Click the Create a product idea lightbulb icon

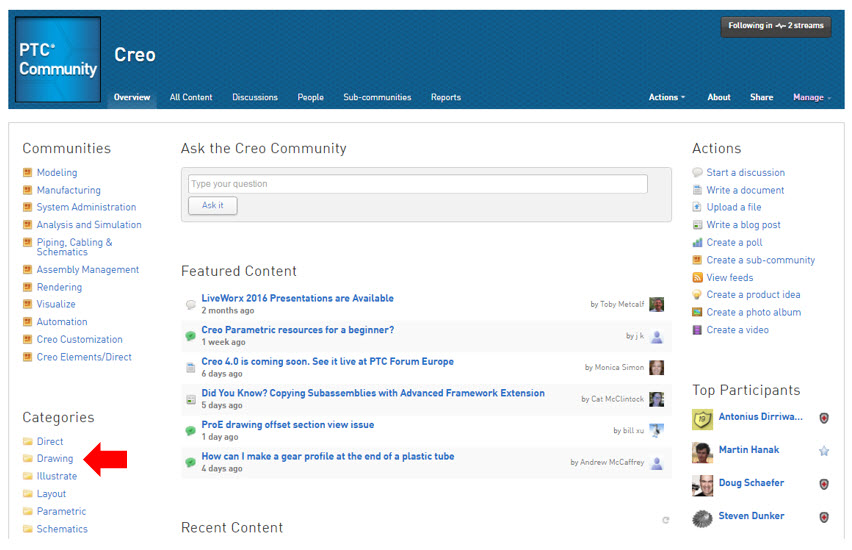[x=697, y=295]
